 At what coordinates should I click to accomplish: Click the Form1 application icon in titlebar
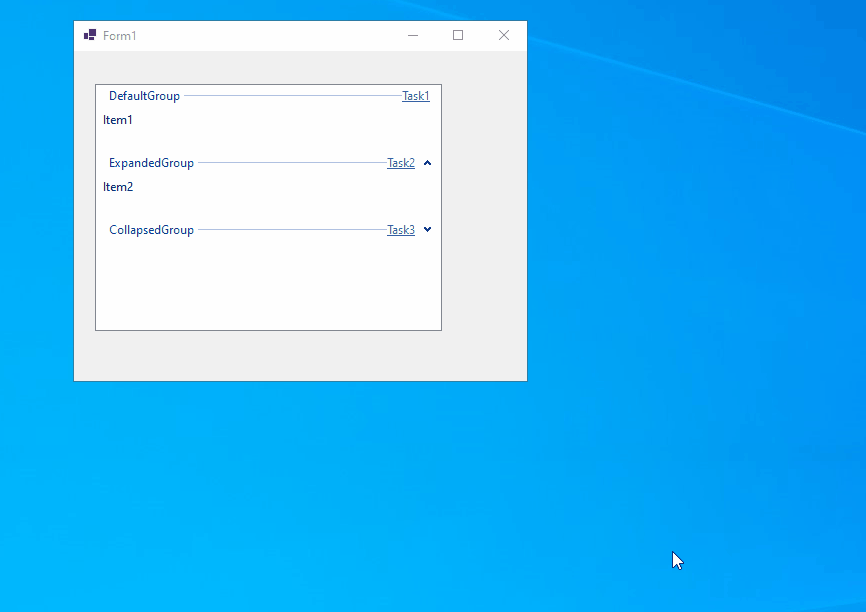pos(88,34)
